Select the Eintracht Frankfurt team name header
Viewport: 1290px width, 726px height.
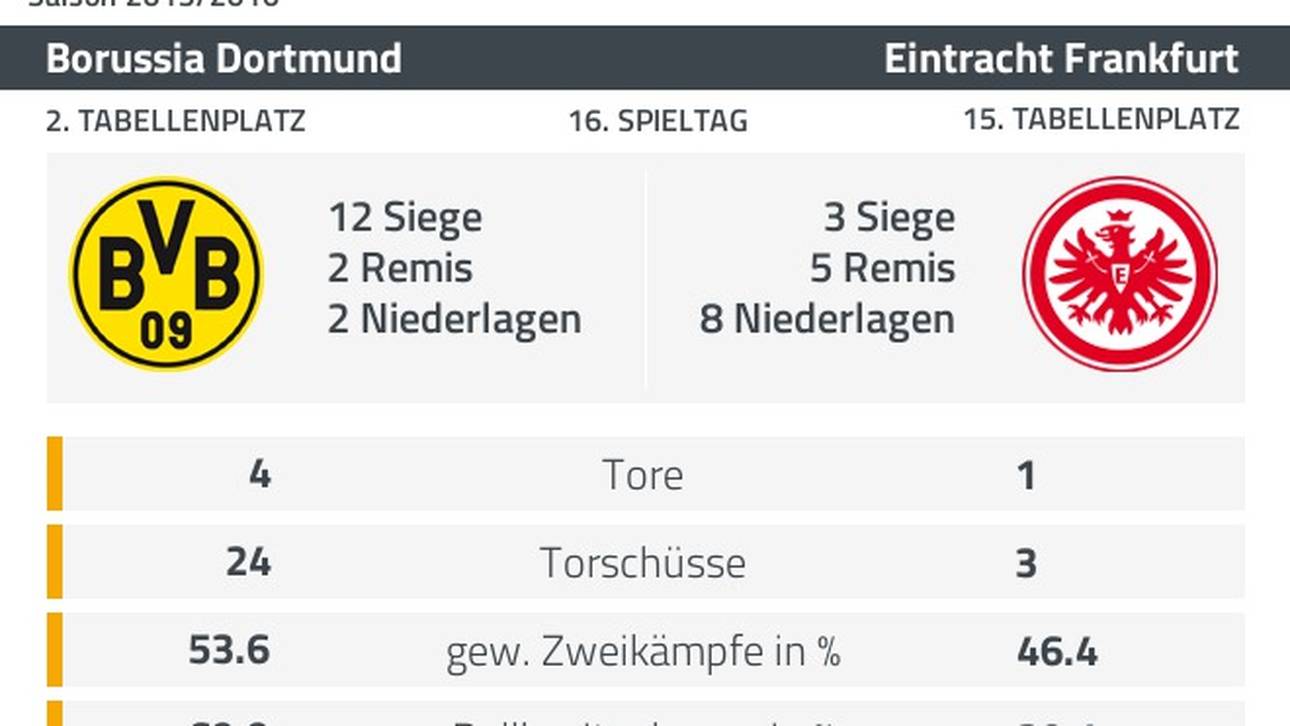(1062, 58)
